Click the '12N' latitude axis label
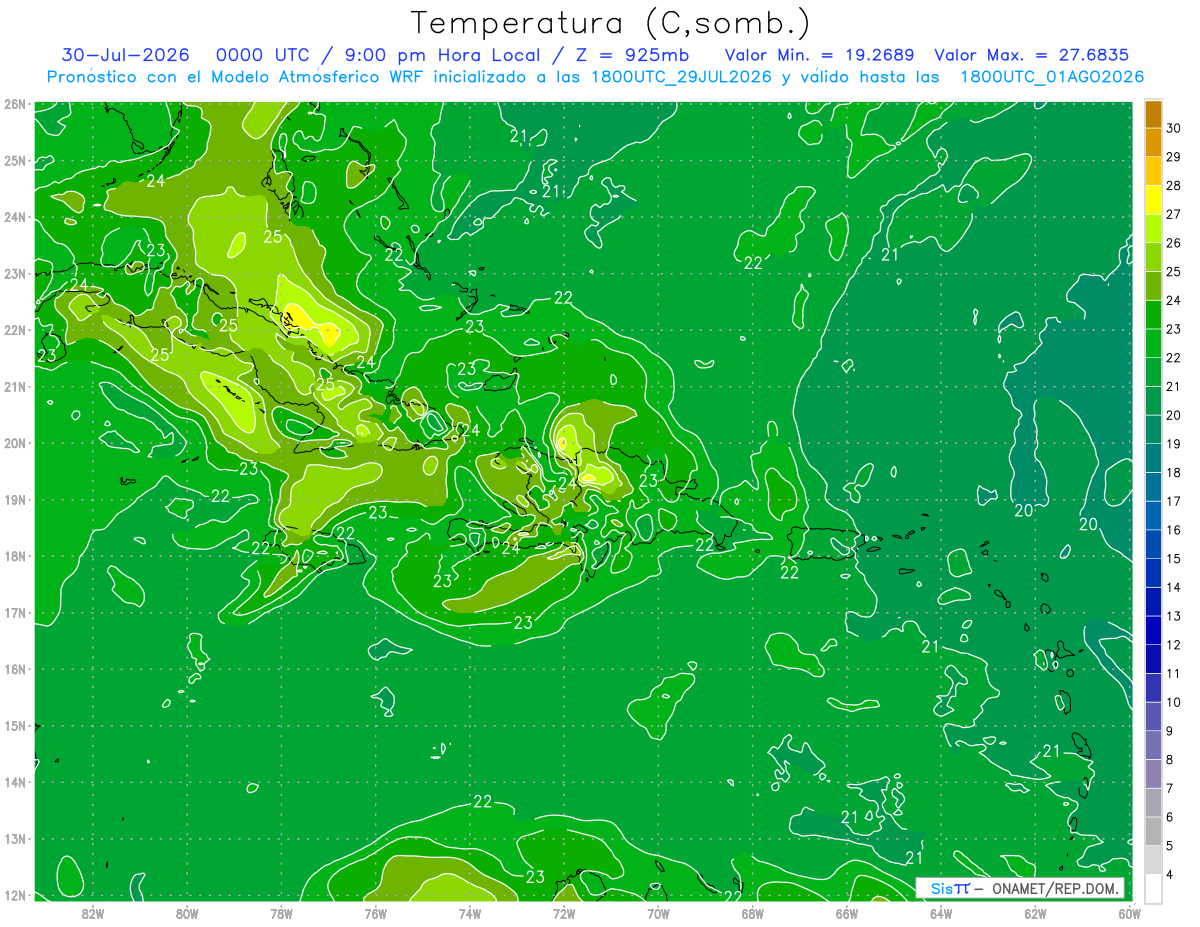Viewport: 1200px width, 927px height. click(14, 895)
